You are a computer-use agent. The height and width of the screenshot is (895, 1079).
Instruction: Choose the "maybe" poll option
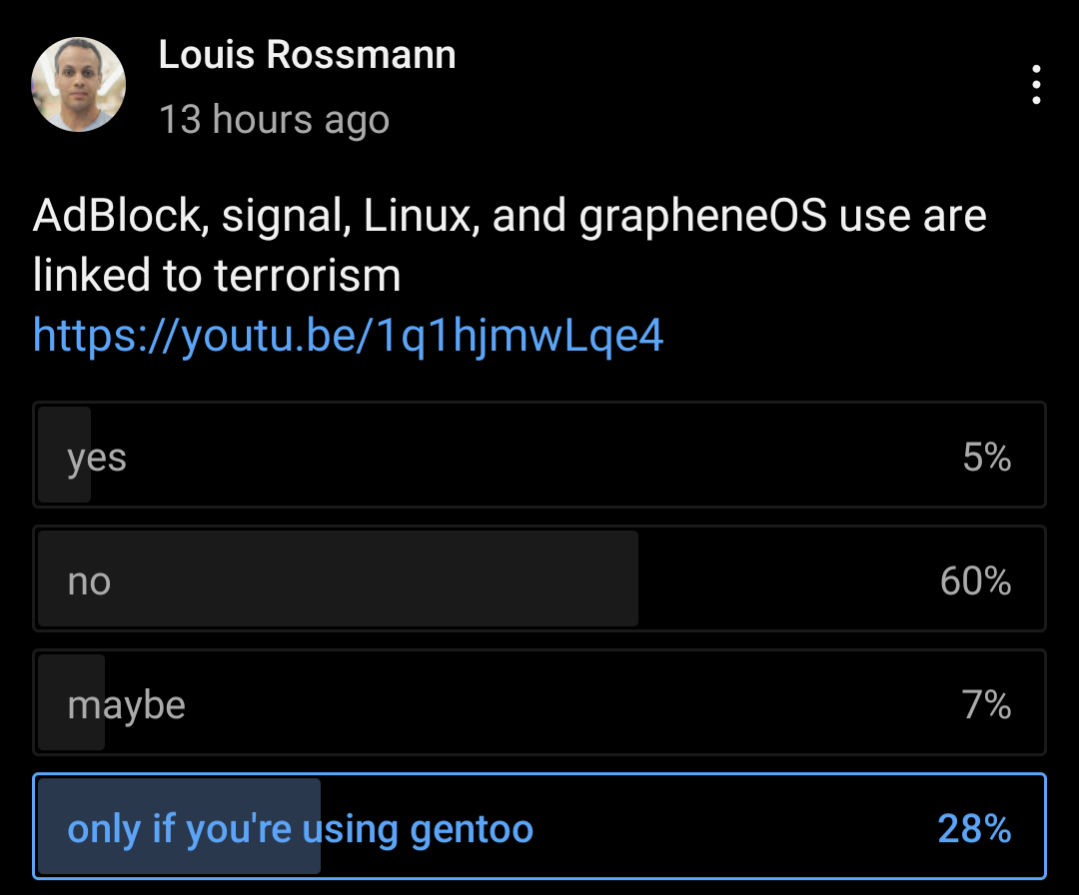click(540, 702)
